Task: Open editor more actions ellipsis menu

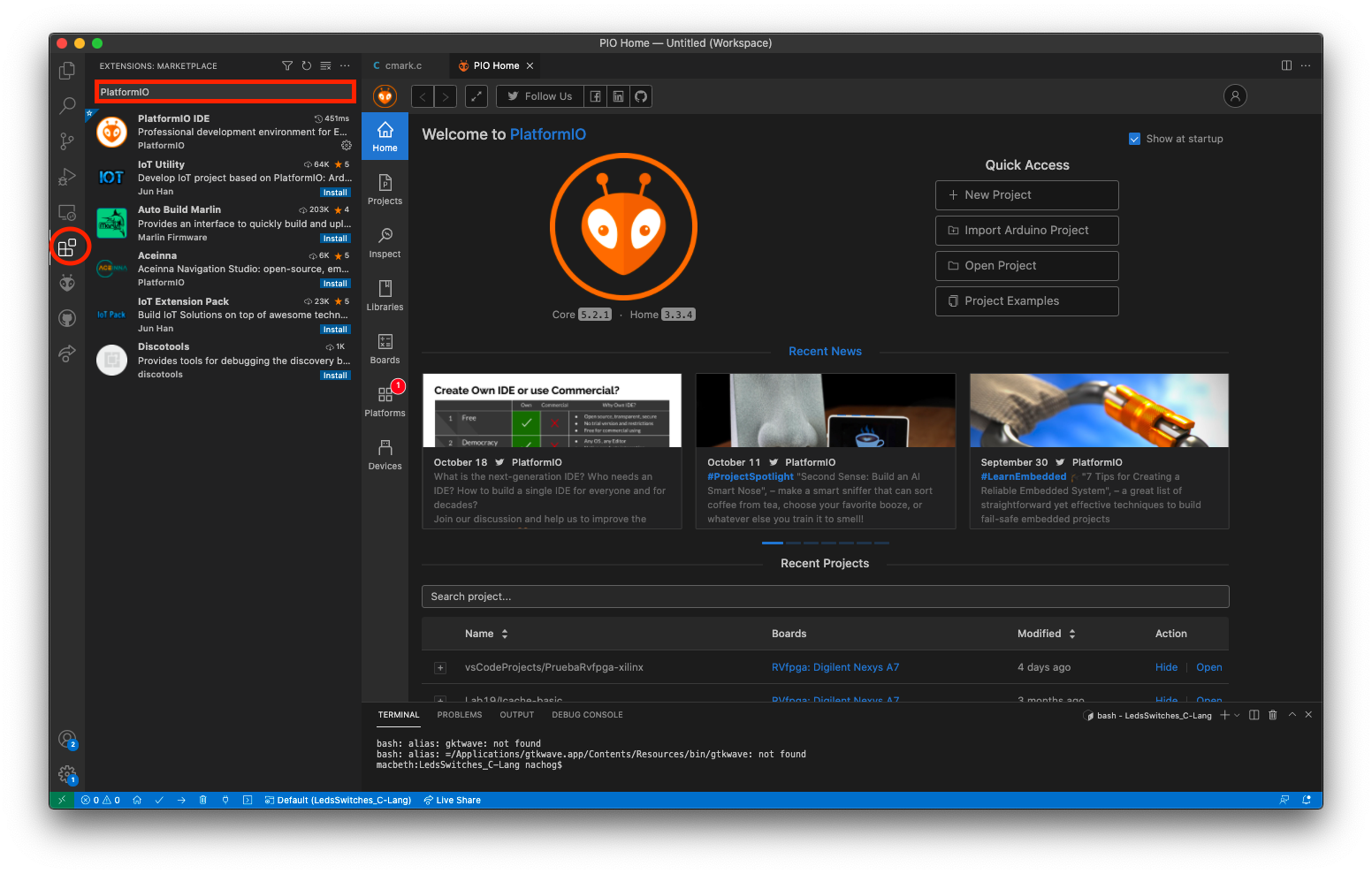Action: point(1306,65)
